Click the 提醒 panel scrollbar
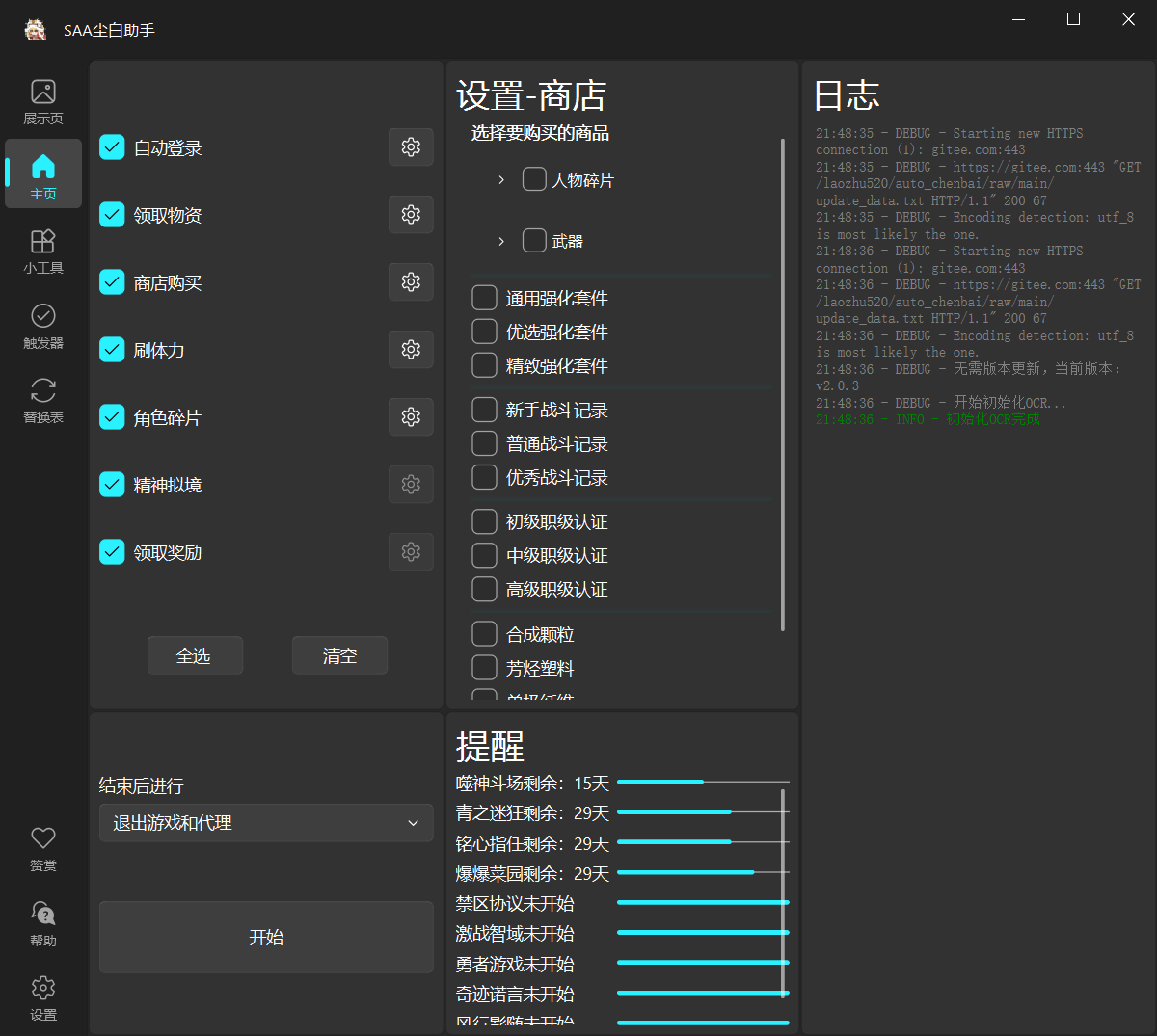Image resolution: width=1157 pixels, height=1036 pixels. pyautogui.click(x=783, y=893)
